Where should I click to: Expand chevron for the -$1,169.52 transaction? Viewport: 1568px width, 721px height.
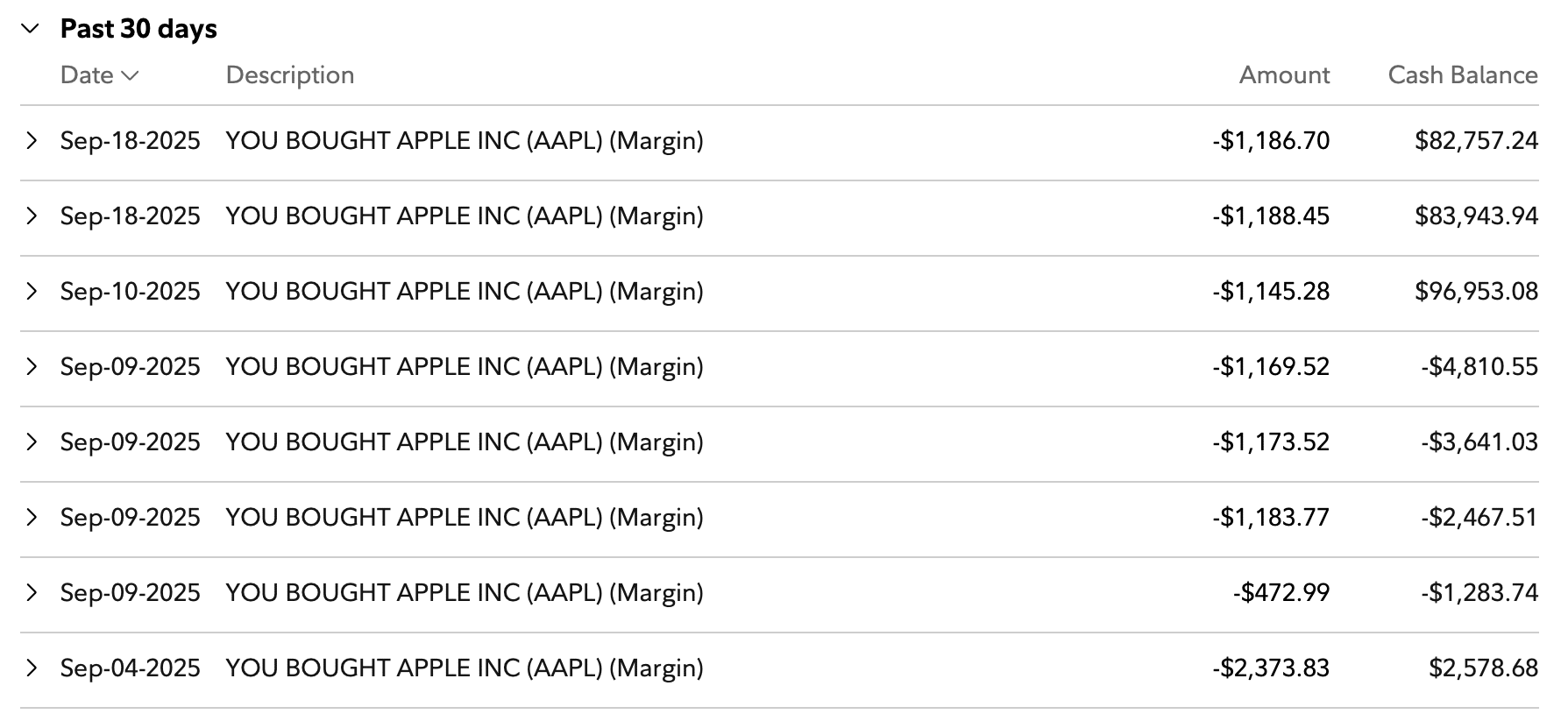coord(32,367)
